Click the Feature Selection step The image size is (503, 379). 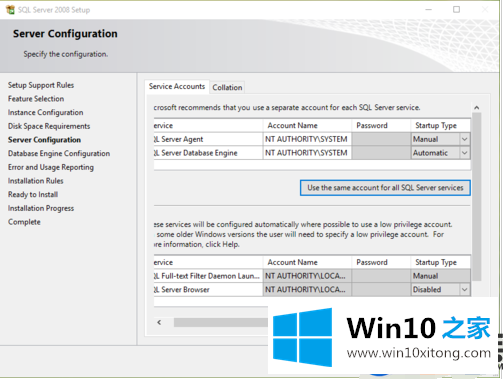pyautogui.click(x=36, y=99)
